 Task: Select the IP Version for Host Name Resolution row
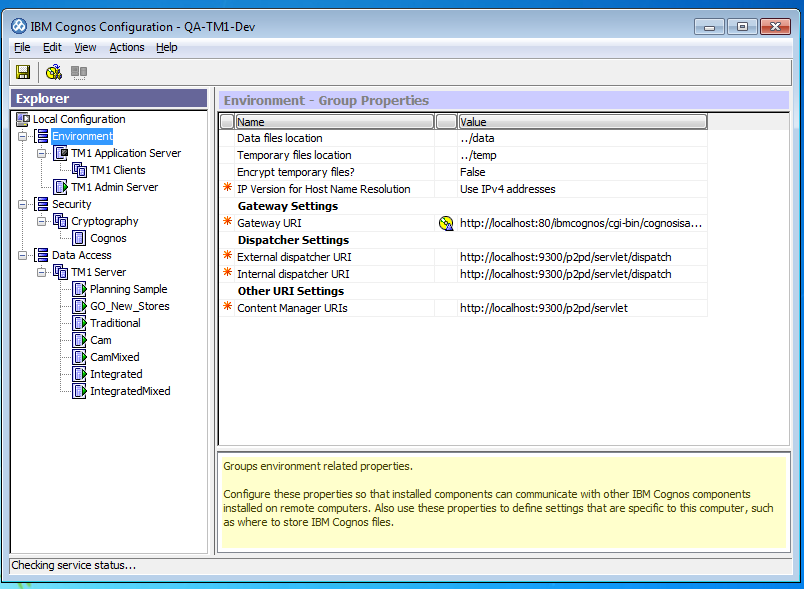click(x=464, y=189)
